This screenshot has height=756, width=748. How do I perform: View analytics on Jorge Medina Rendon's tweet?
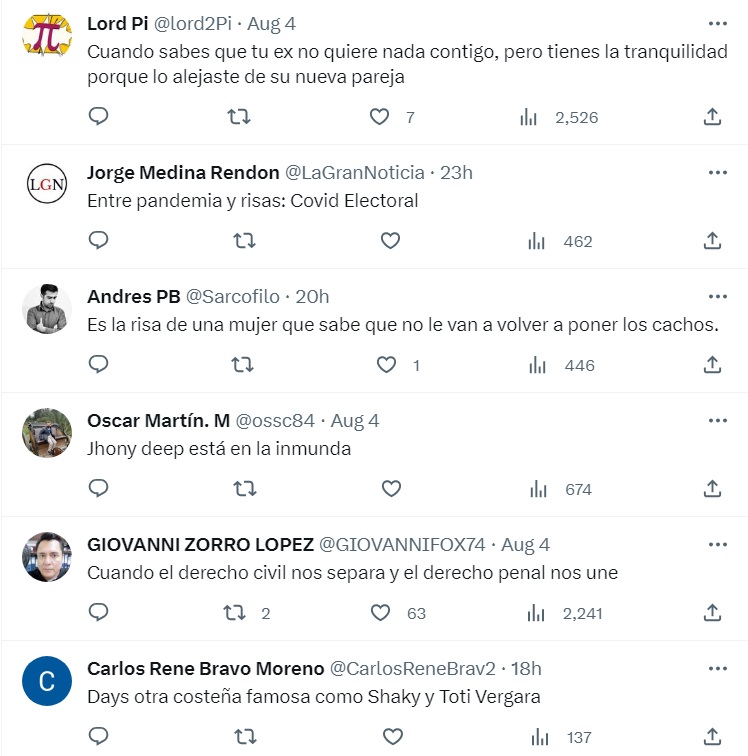pyautogui.click(x=538, y=241)
